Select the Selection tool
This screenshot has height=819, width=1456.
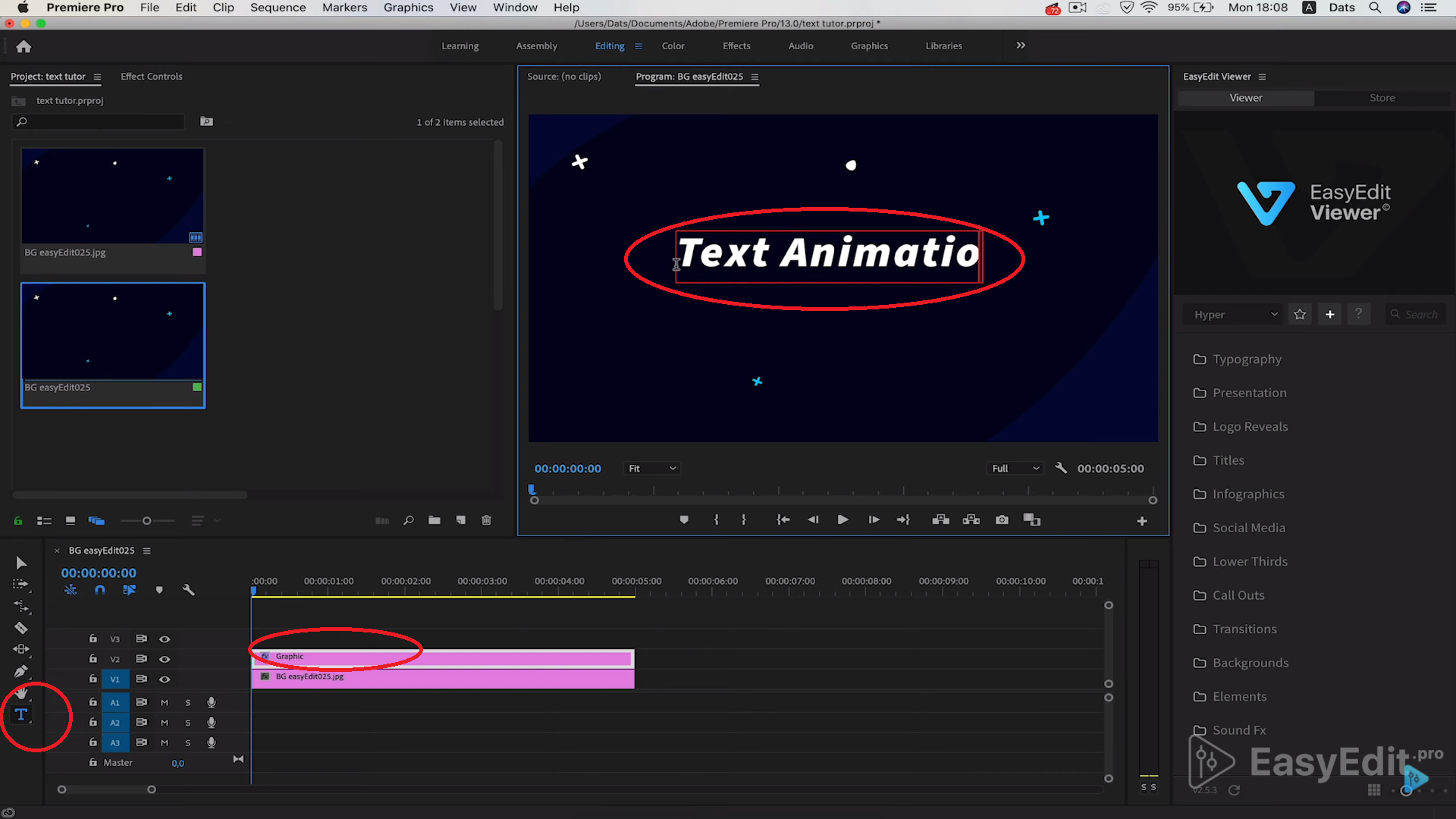point(20,562)
